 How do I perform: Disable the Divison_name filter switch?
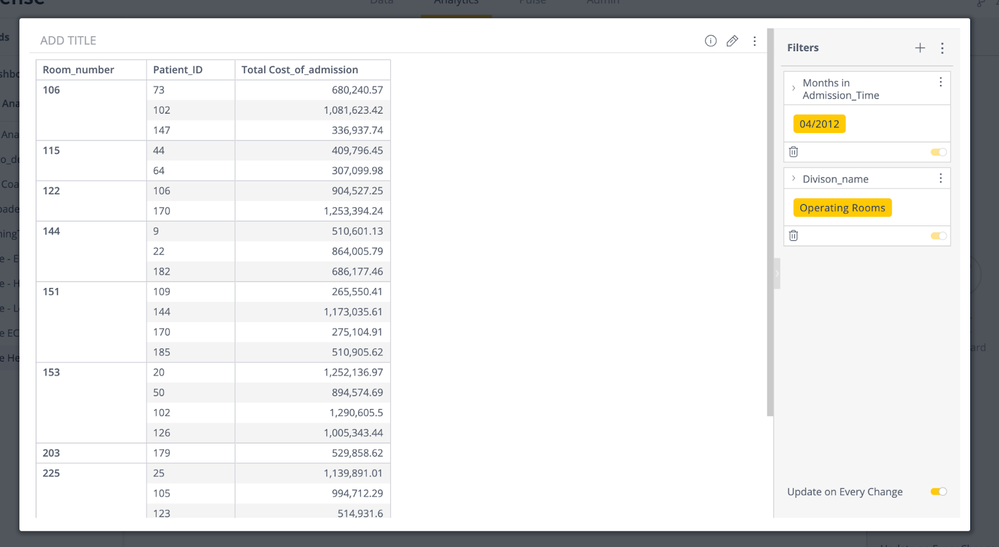pyautogui.click(x=938, y=236)
